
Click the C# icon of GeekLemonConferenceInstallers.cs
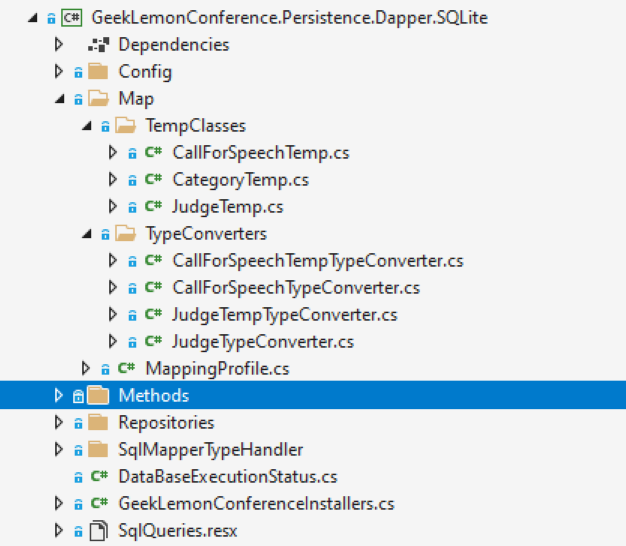click(99, 503)
